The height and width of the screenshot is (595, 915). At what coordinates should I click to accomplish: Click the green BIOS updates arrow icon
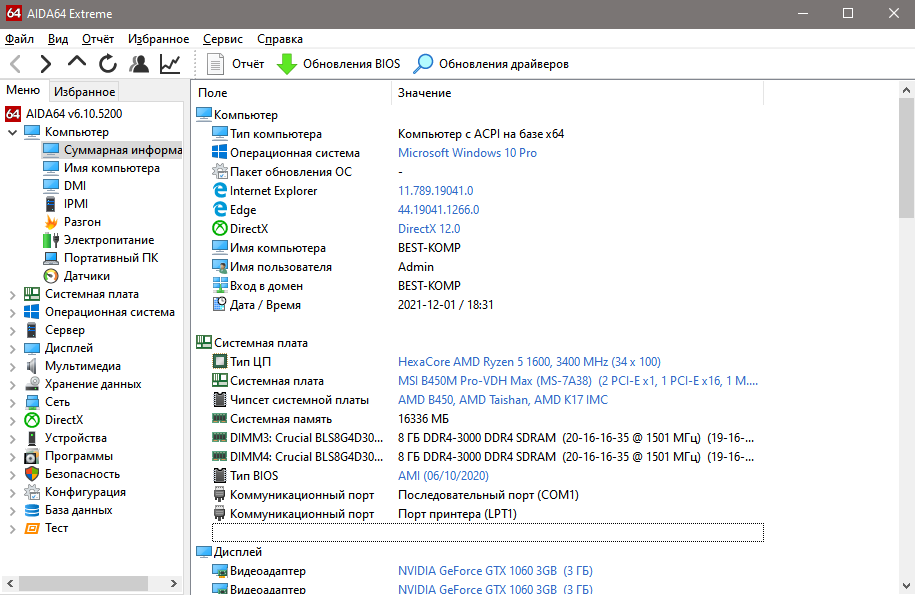tap(287, 64)
